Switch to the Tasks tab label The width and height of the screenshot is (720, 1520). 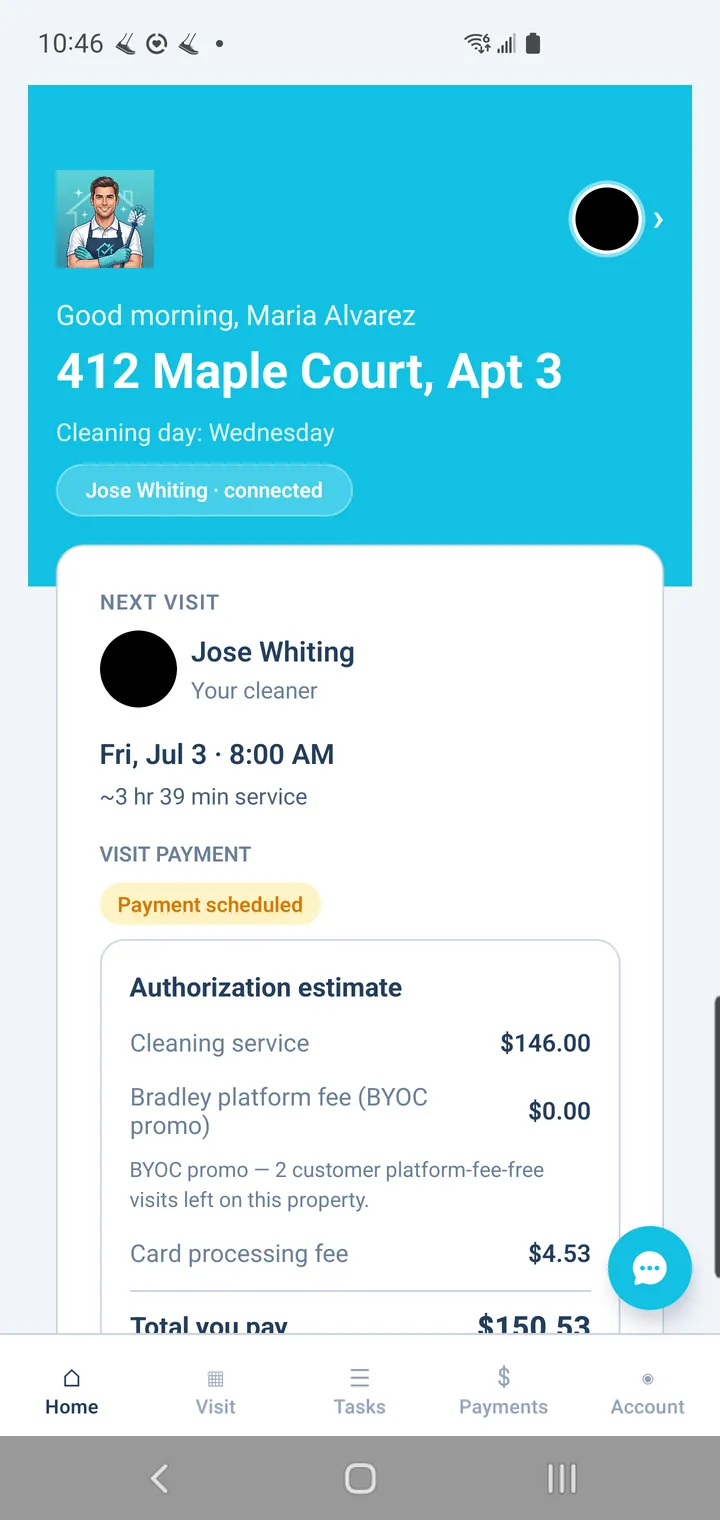click(x=359, y=1407)
